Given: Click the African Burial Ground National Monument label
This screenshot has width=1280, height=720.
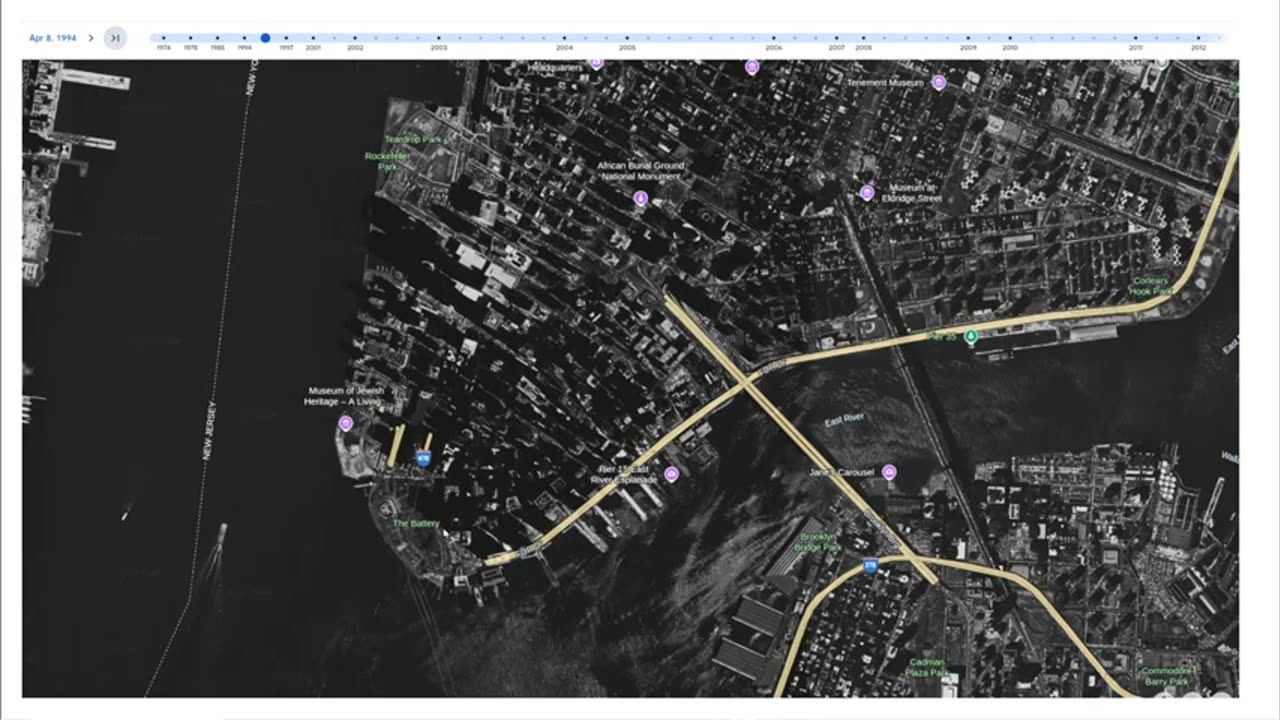Looking at the screenshot, I should tap(641, 171).
